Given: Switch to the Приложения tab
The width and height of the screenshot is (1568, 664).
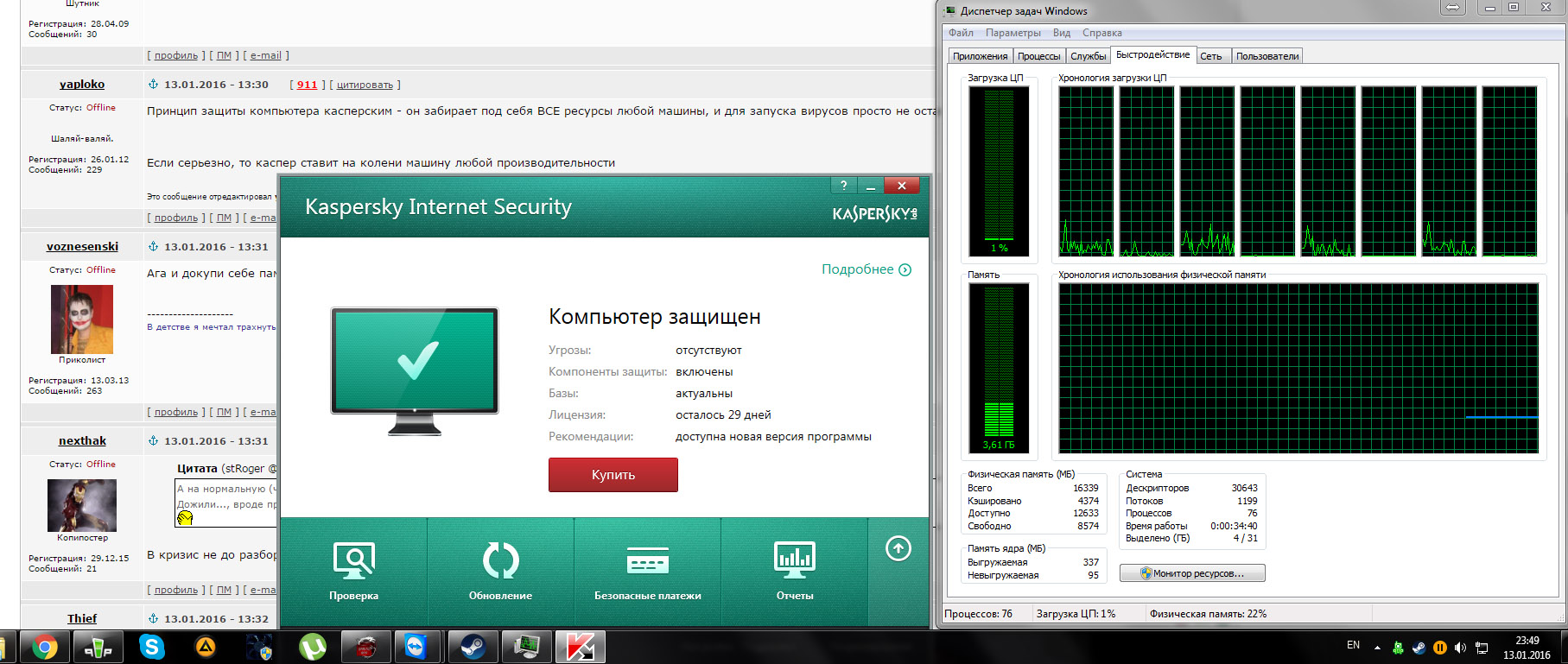Looking at the screenshot, I should (x=980, y=56).
